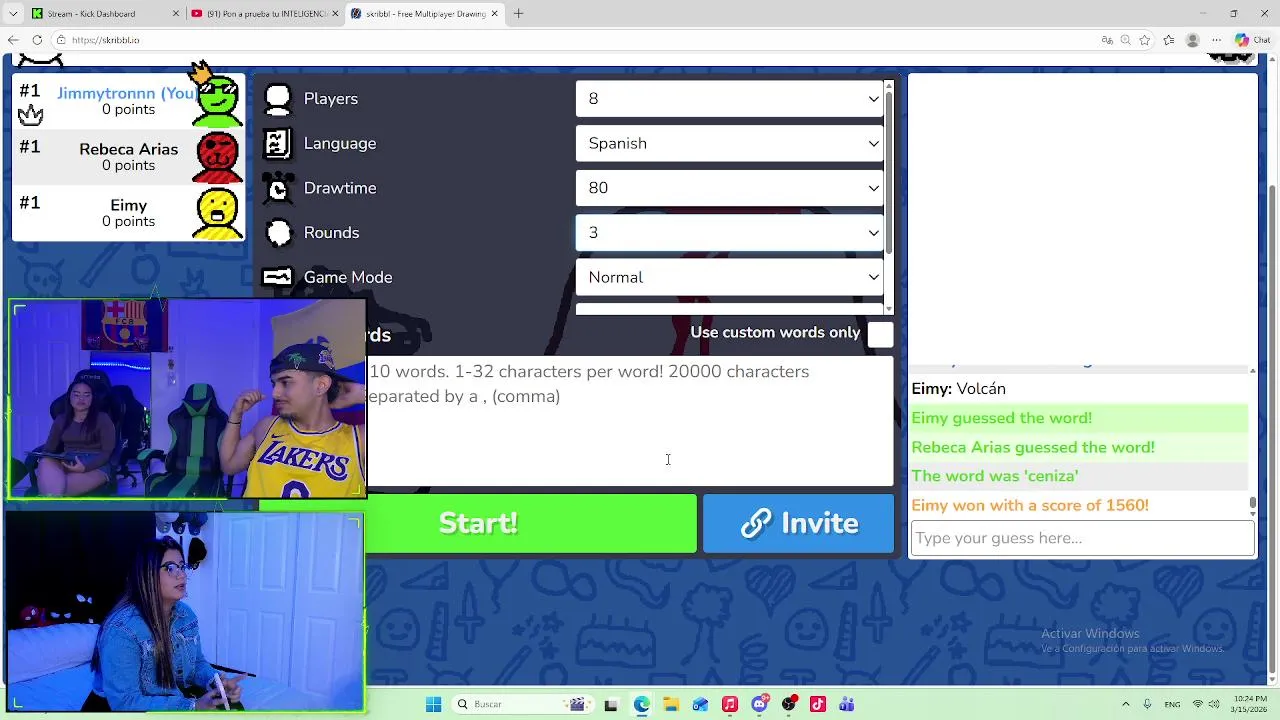
Task: Click the Jimmytronnn (You) player name
Action: [127, 93]
